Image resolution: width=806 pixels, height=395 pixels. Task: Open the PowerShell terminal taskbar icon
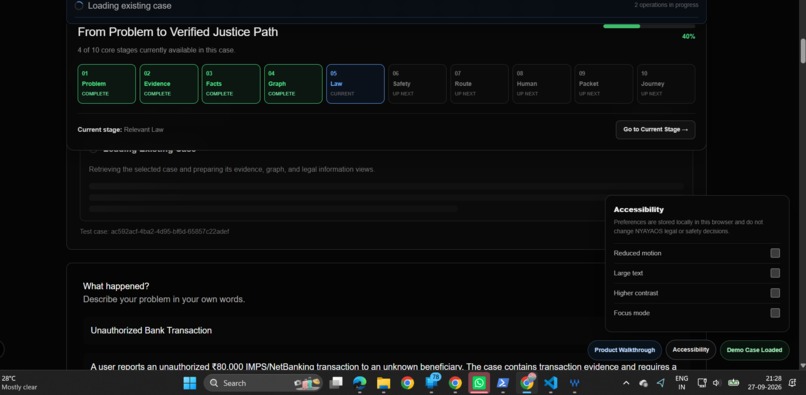coord(503,383)
